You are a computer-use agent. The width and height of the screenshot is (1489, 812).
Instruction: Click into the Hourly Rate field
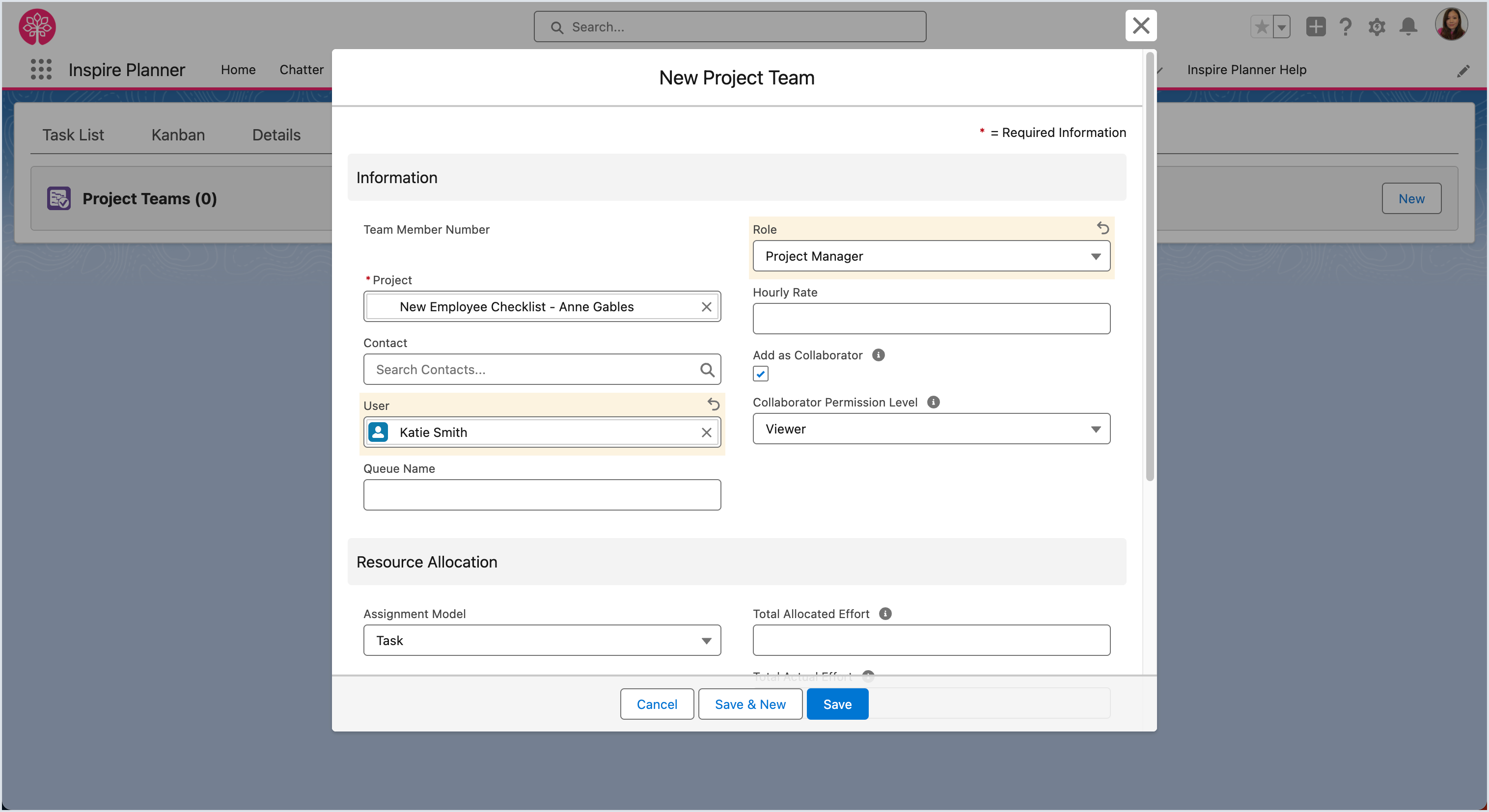click(931, 319)
